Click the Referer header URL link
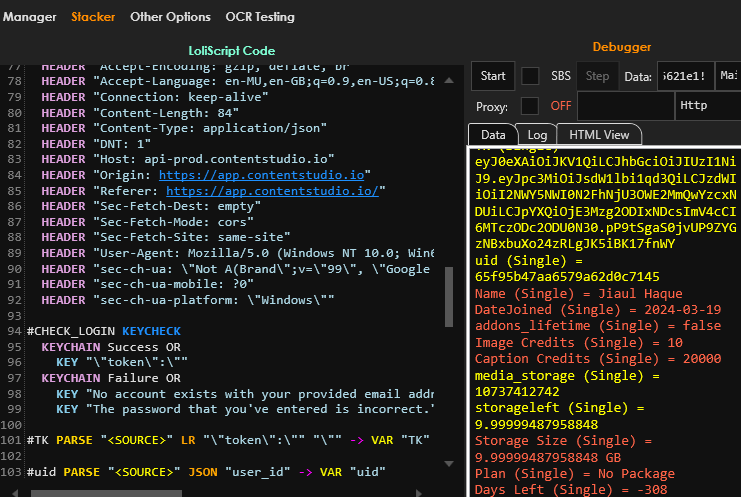The width and height of the screenshot is (741, 497). click(x=272, y=191)
